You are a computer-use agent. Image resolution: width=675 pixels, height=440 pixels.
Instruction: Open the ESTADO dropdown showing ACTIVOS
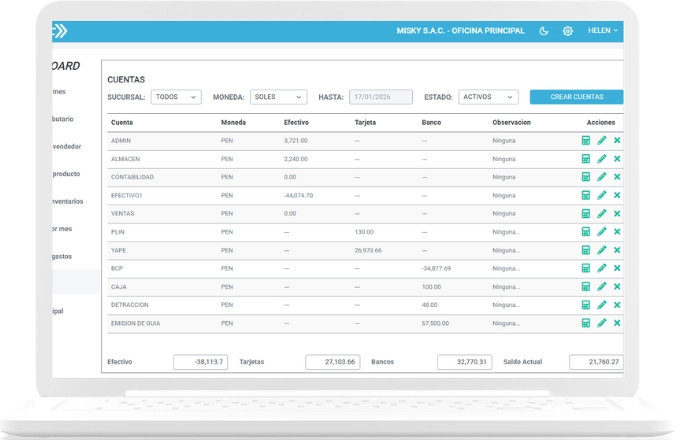[488, 97]
